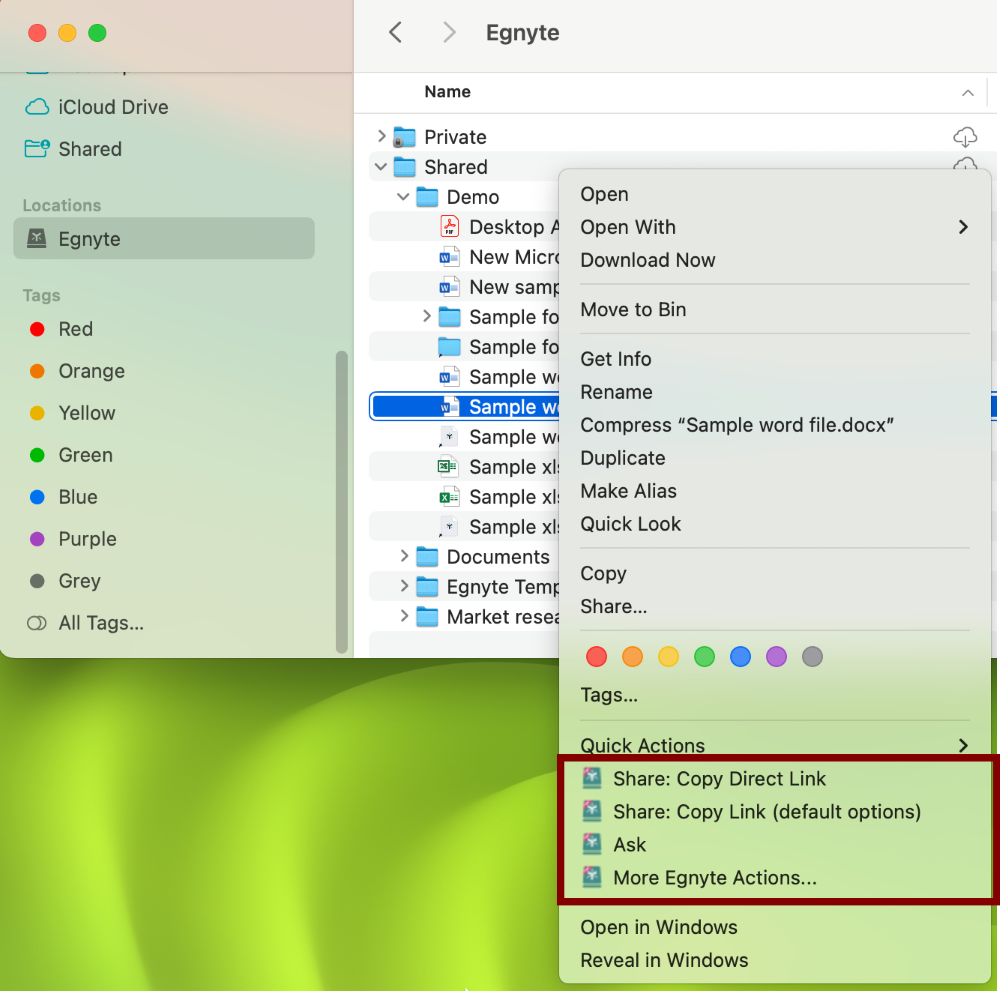Apply orange tag swatch in context menu
The height and width of the screenshot is (991, 1000).
click(x=632, y=656)
